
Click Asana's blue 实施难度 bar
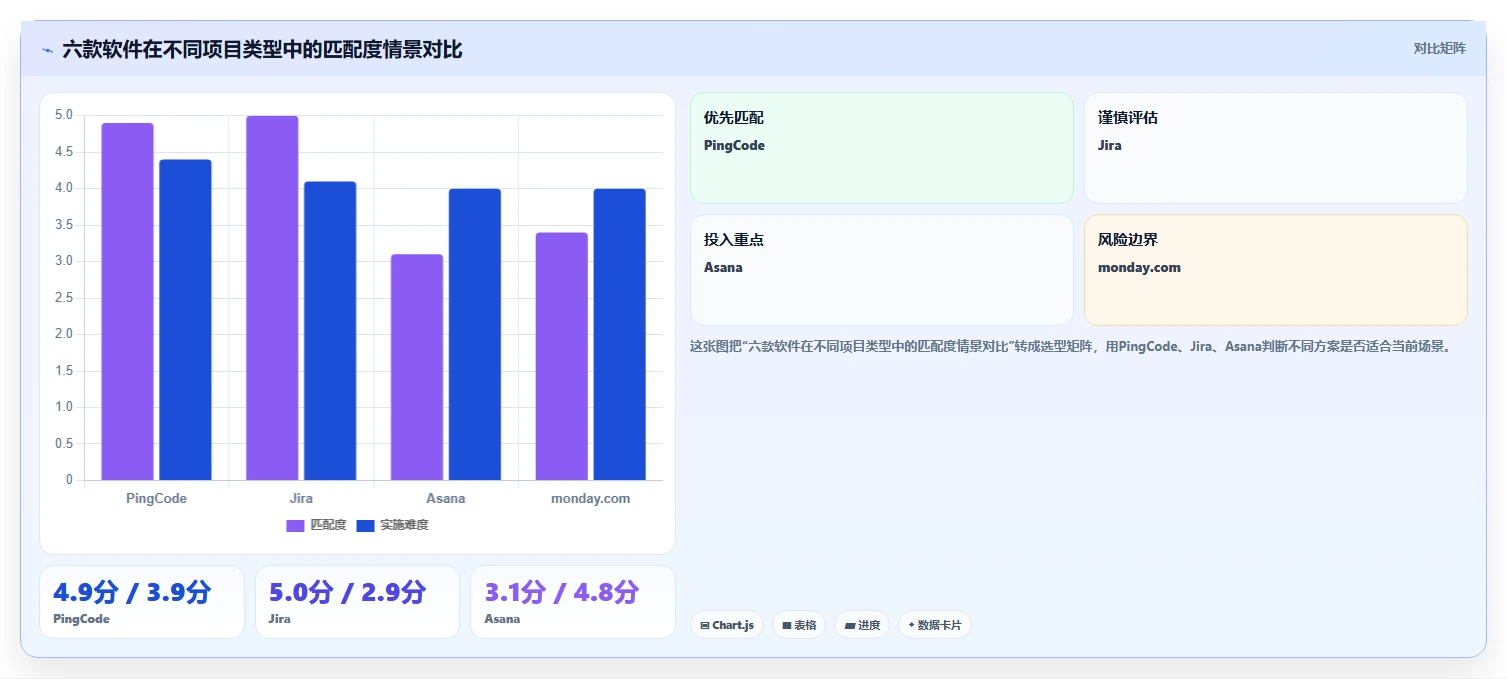(x=475, y=334)
